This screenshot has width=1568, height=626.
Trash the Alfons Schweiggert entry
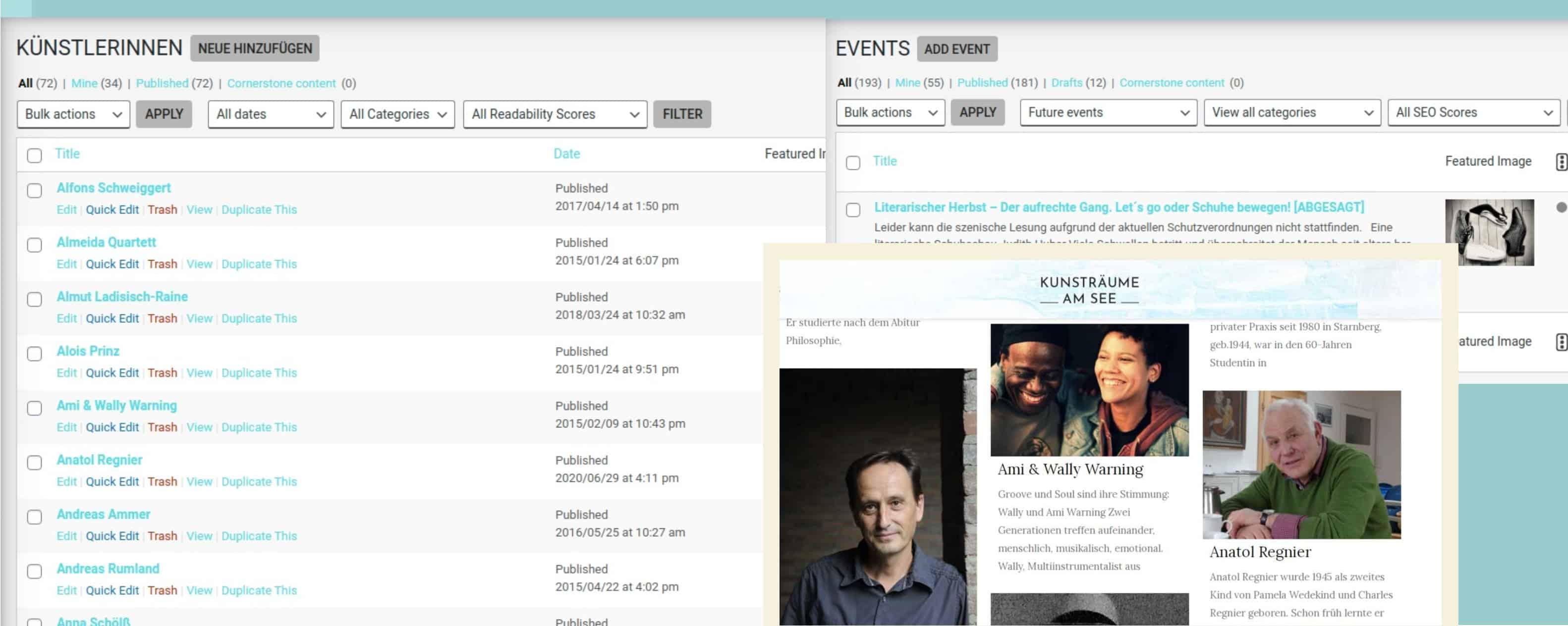click(162, 210)
